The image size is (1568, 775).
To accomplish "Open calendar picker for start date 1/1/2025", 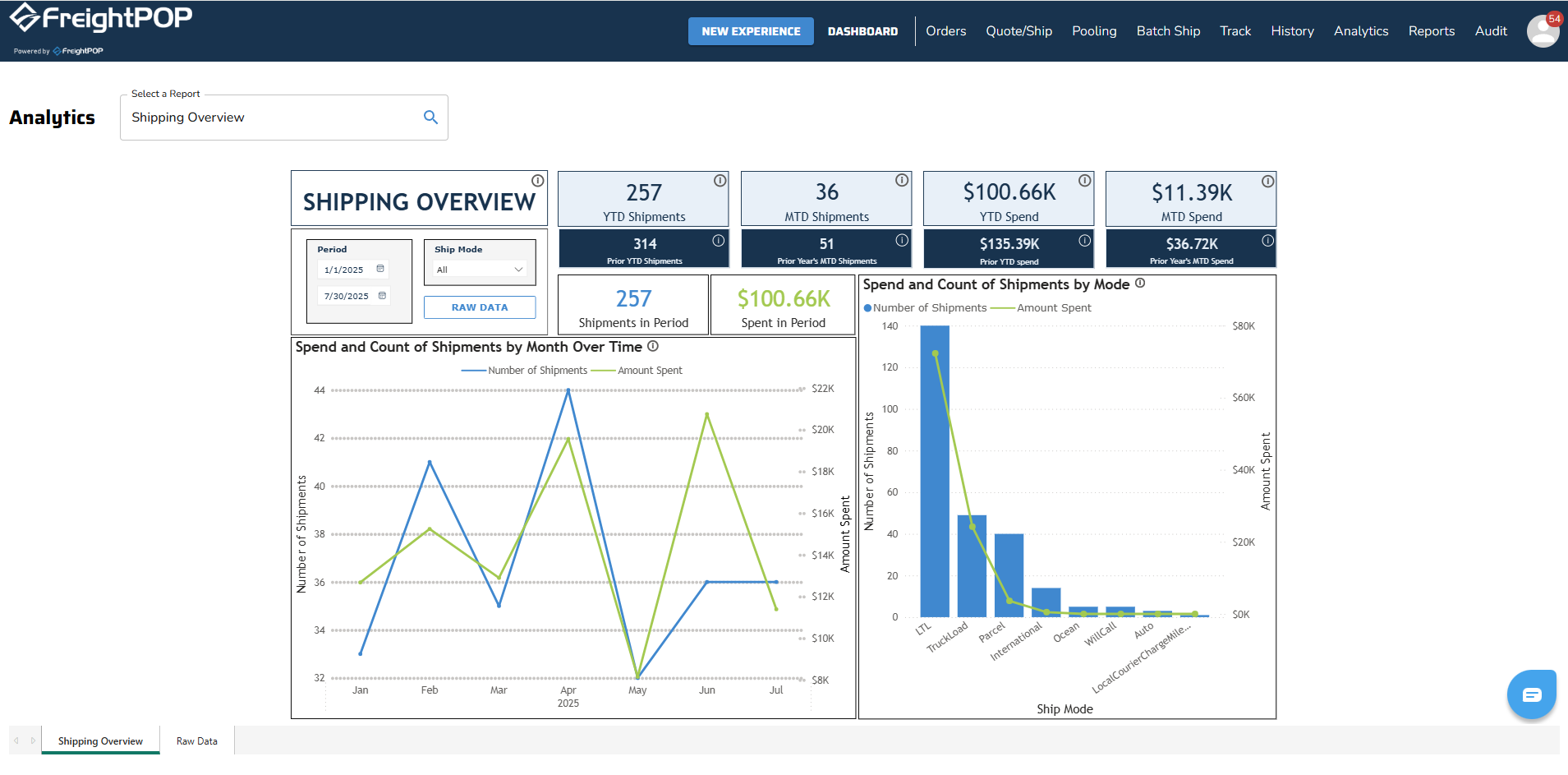I will 380,269.
